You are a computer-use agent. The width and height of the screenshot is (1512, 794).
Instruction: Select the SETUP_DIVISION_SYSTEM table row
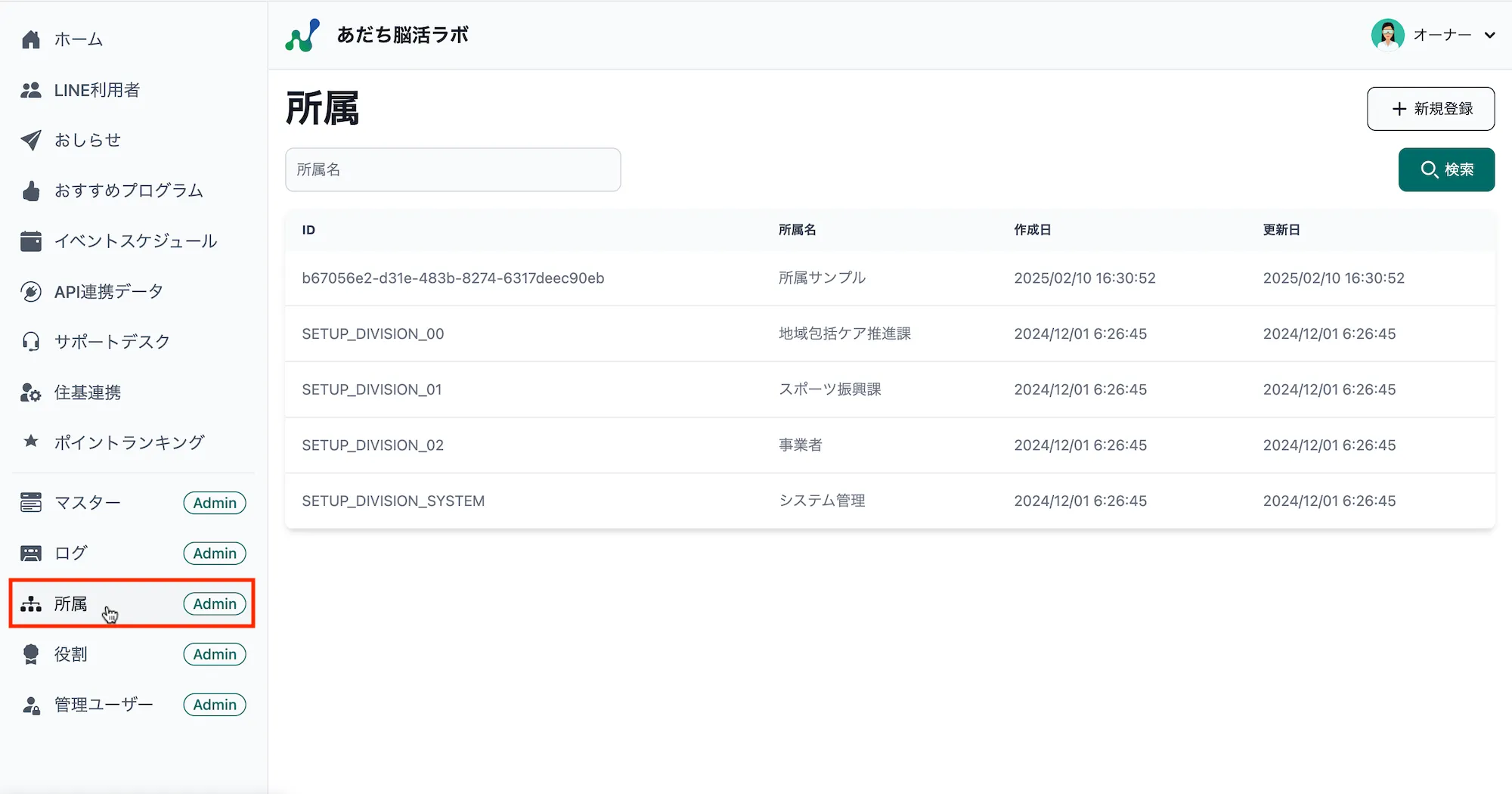coord(393,501)
